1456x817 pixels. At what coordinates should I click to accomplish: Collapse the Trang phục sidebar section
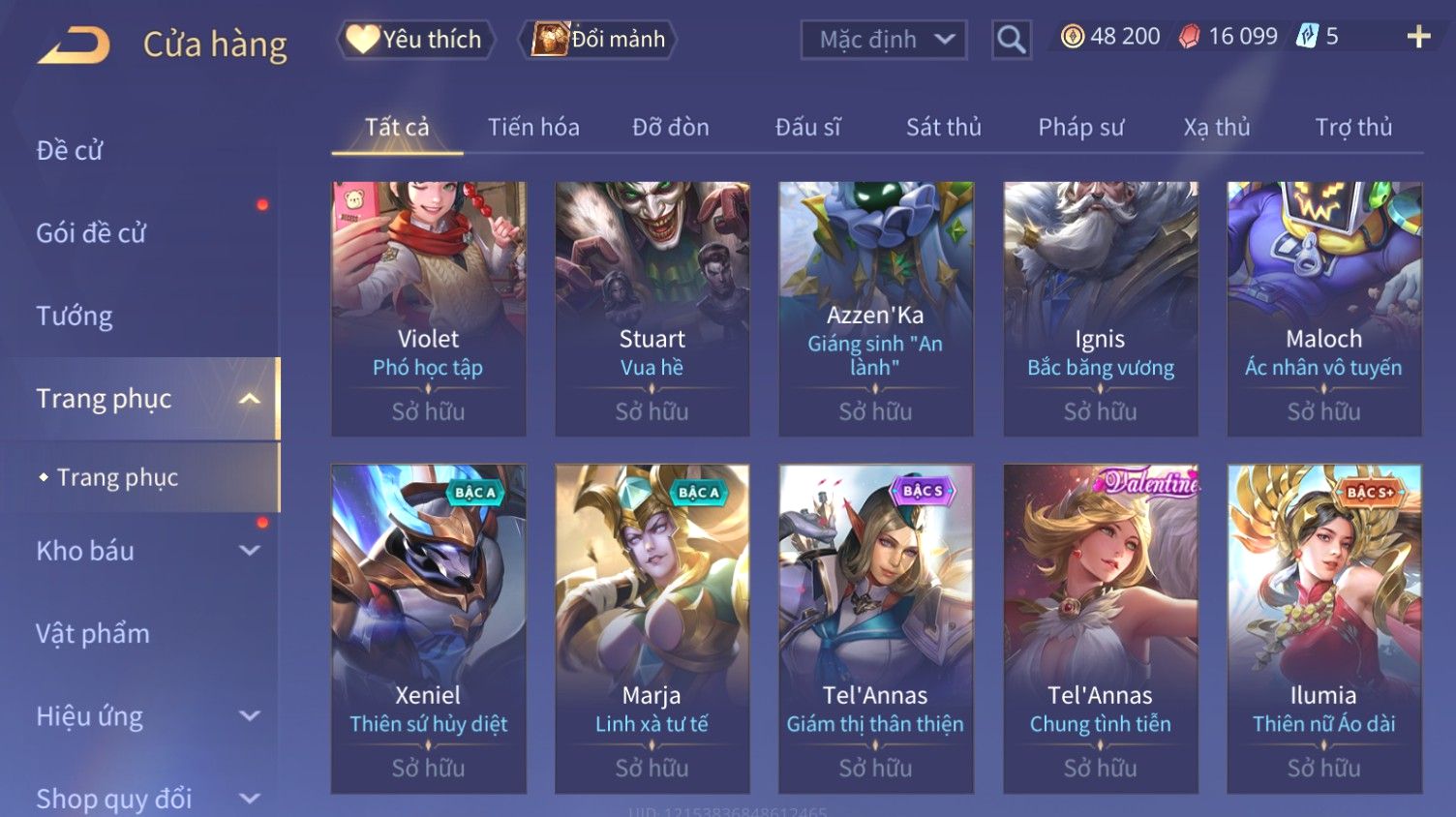pyautogui.click(x=249, y=399)
